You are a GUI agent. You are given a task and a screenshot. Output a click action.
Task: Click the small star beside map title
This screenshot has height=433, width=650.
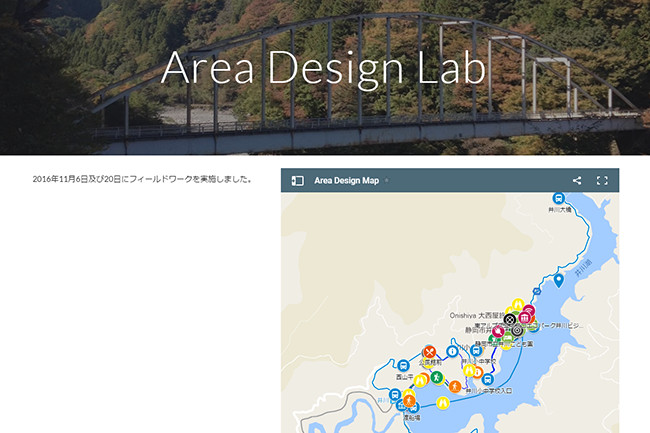(x=387, y=181)
